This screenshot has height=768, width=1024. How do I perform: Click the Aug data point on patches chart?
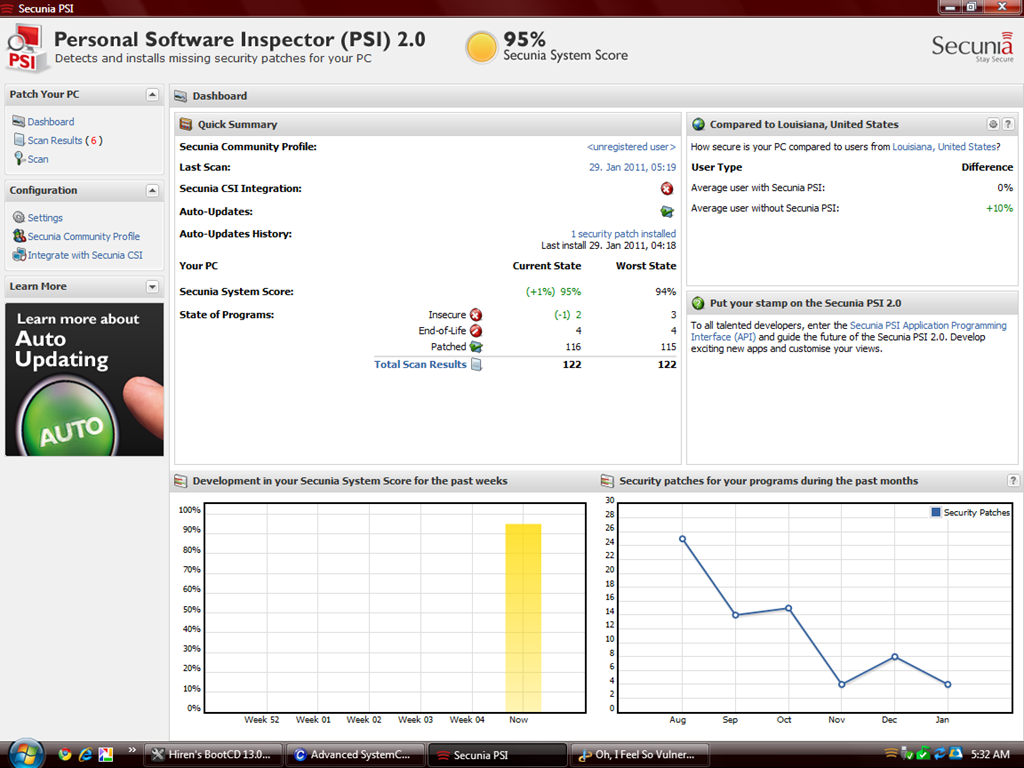682,539
